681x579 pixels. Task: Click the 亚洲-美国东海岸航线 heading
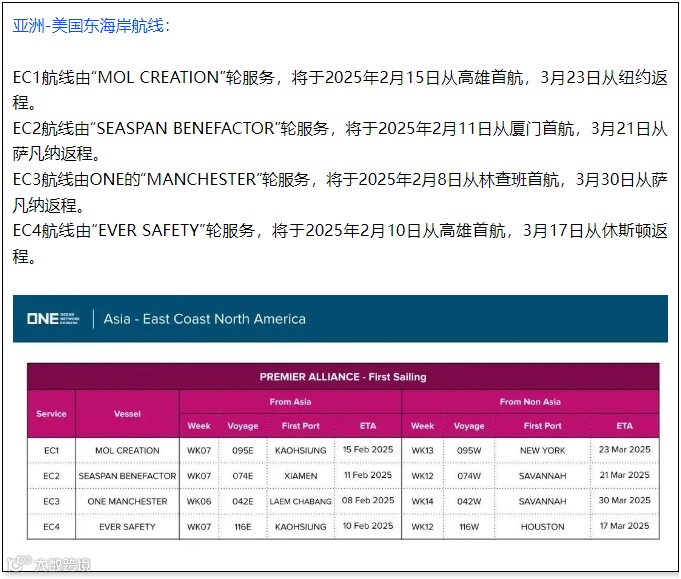click(x=91, y=26)
